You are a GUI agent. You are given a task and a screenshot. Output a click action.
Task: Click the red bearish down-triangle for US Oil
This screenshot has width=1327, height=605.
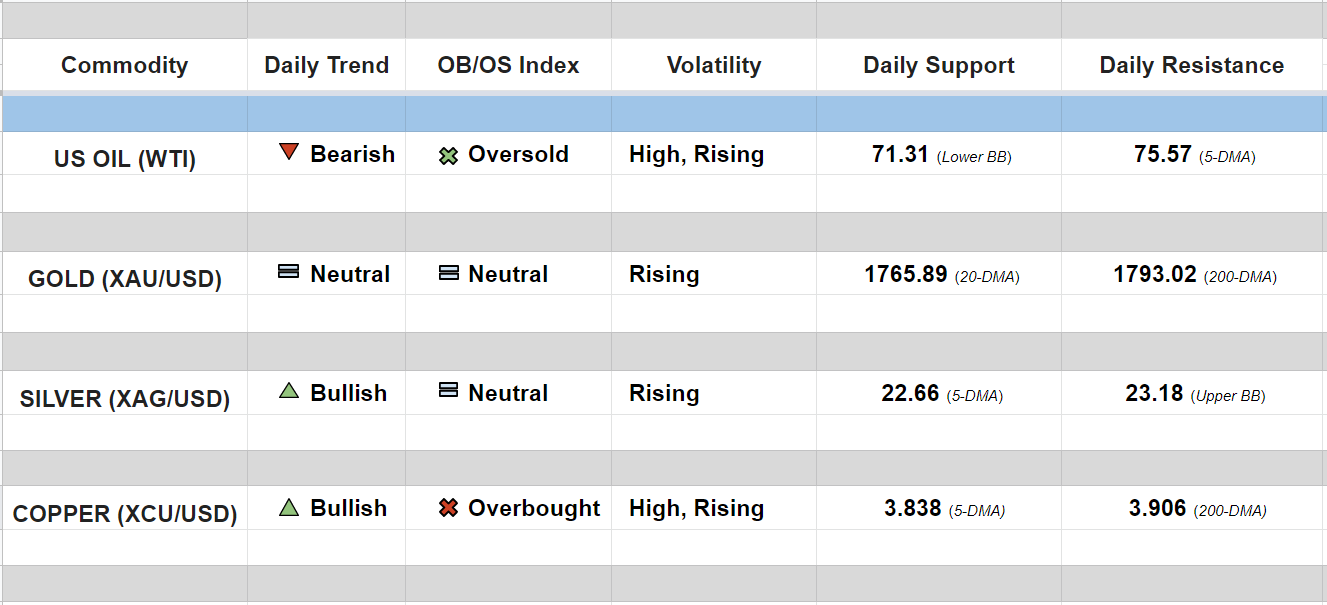(x=289, y=153)
